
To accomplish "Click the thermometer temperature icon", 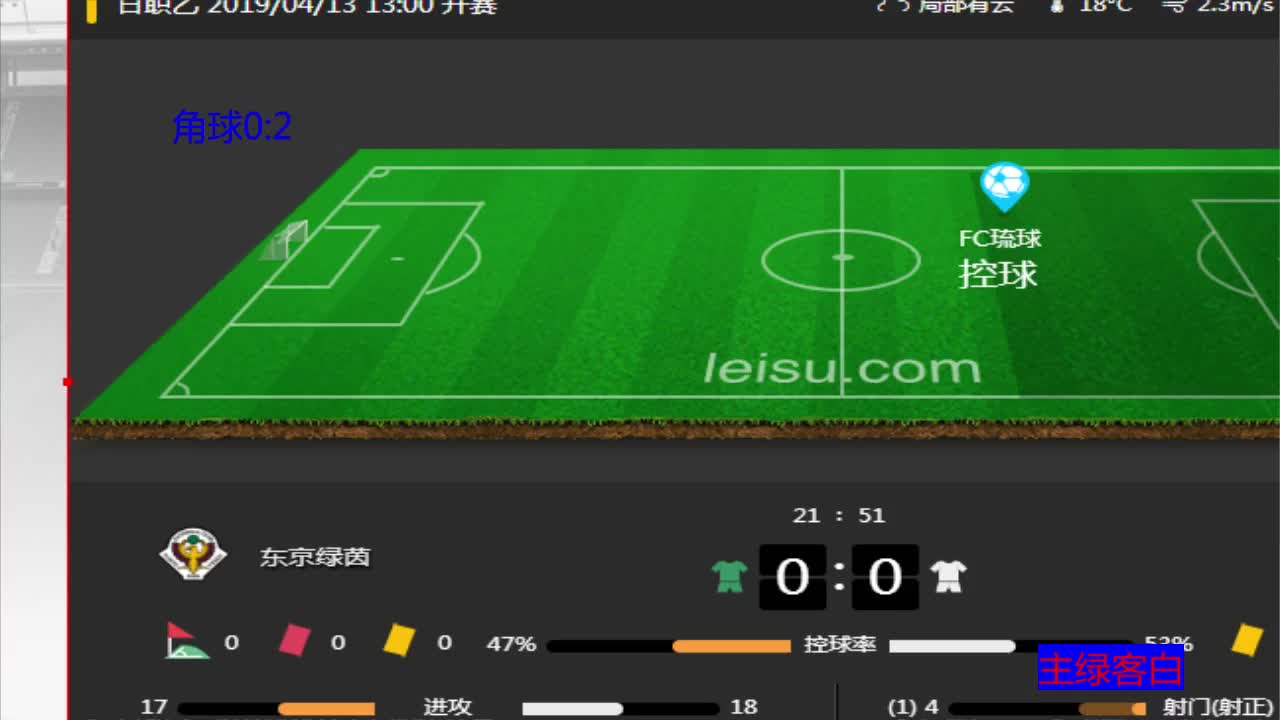I will point(1057,6).
